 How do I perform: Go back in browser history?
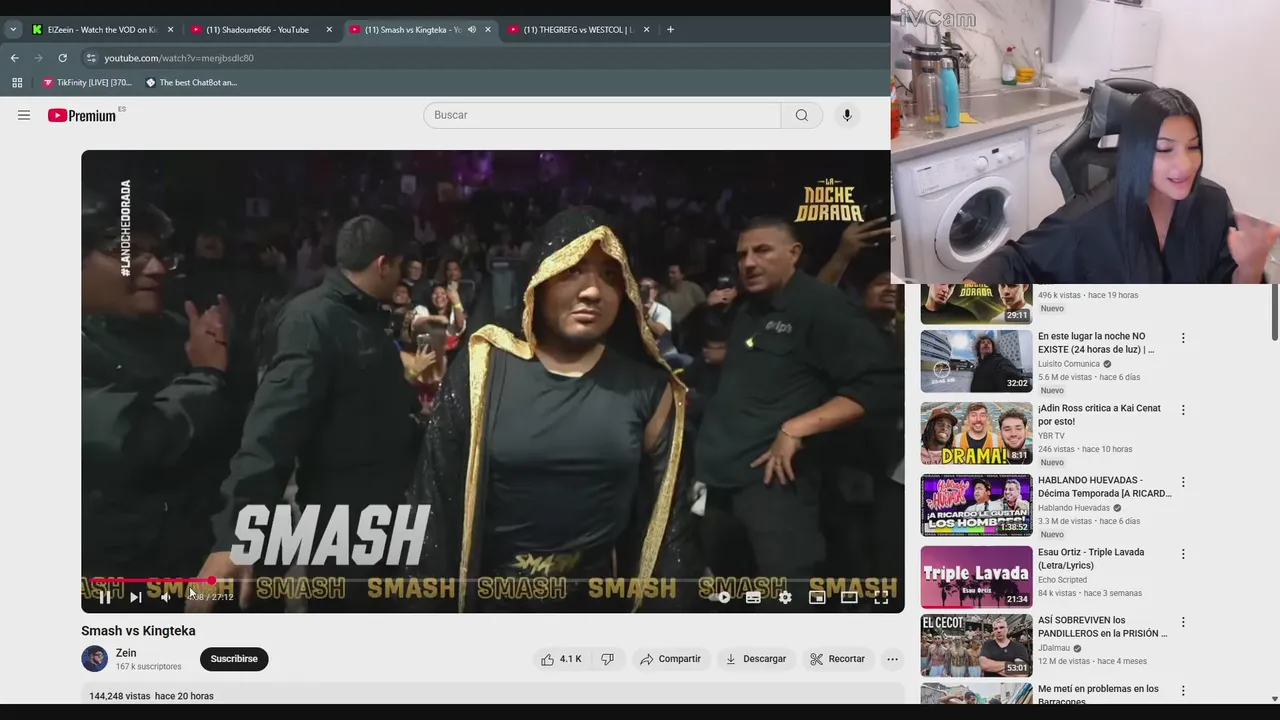(x=15, y=58)
